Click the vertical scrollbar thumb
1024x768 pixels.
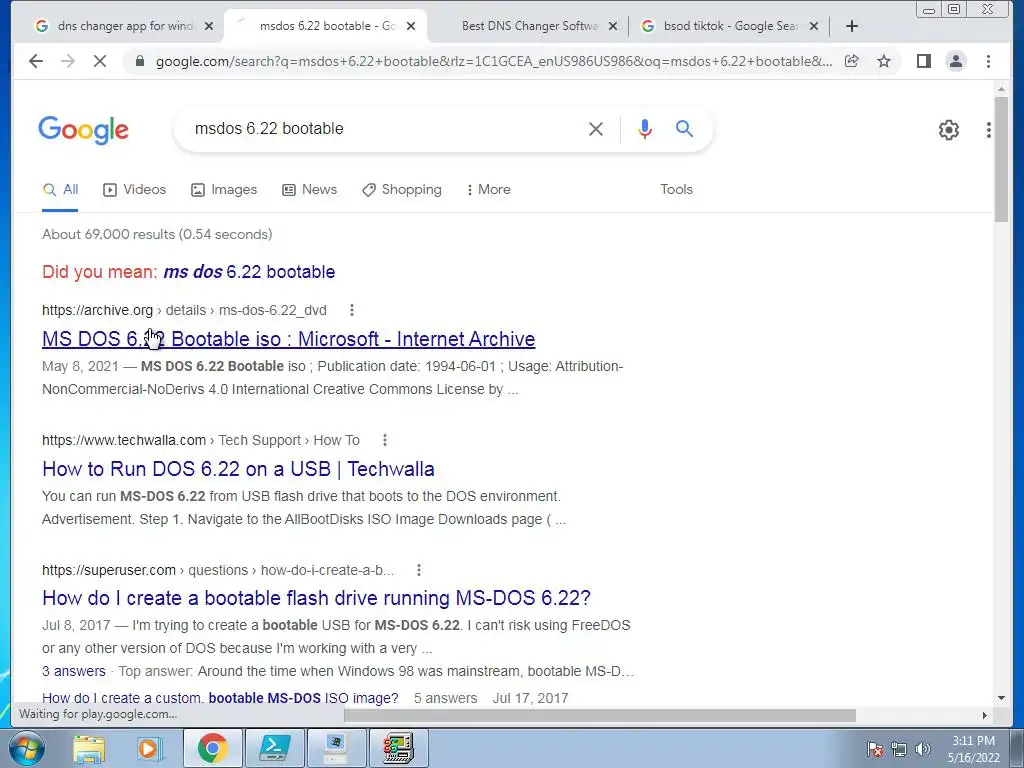click(x=1001, y=160)
